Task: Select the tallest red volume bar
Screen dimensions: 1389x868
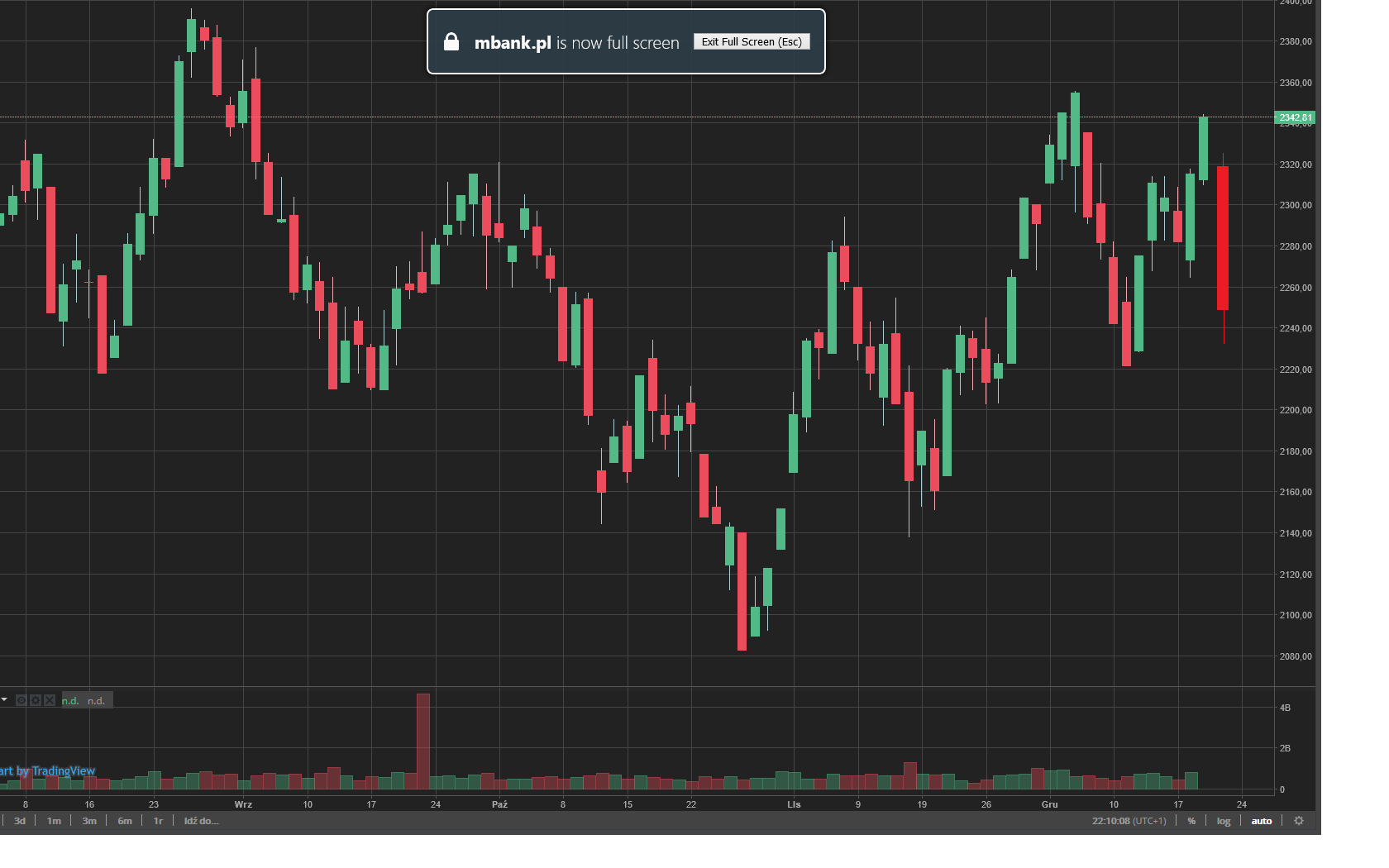Action: (x=423, y=742)
